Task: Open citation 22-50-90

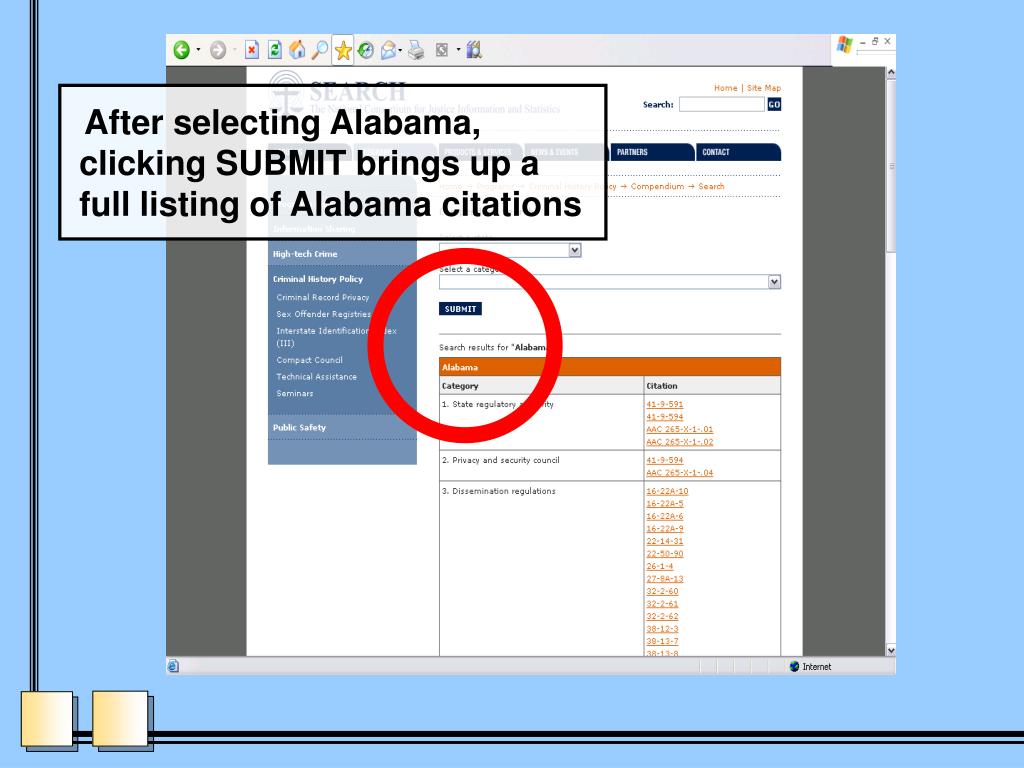Action: coord(665,554)
